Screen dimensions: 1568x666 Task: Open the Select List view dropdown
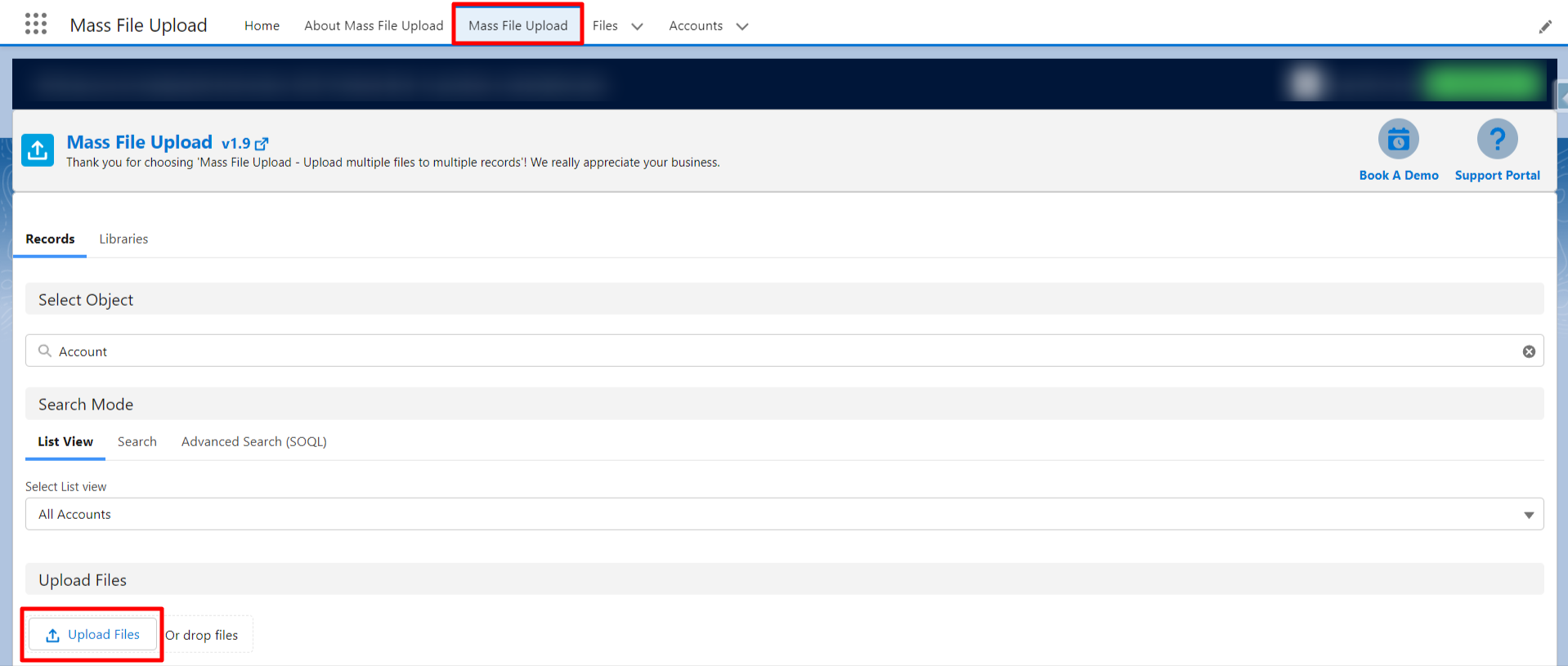784,514
